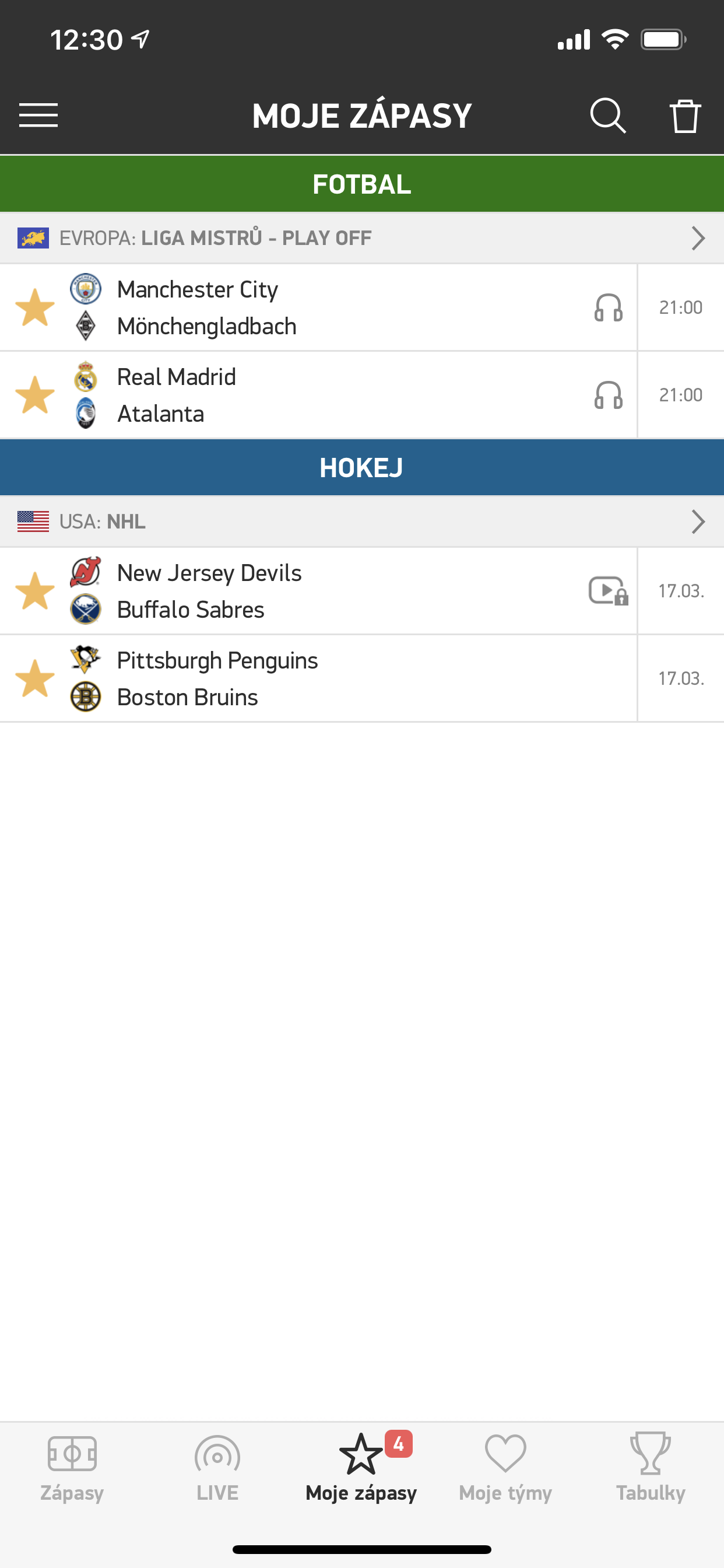Unfavorite the New Jersey Devils match star

pos(34,590)
